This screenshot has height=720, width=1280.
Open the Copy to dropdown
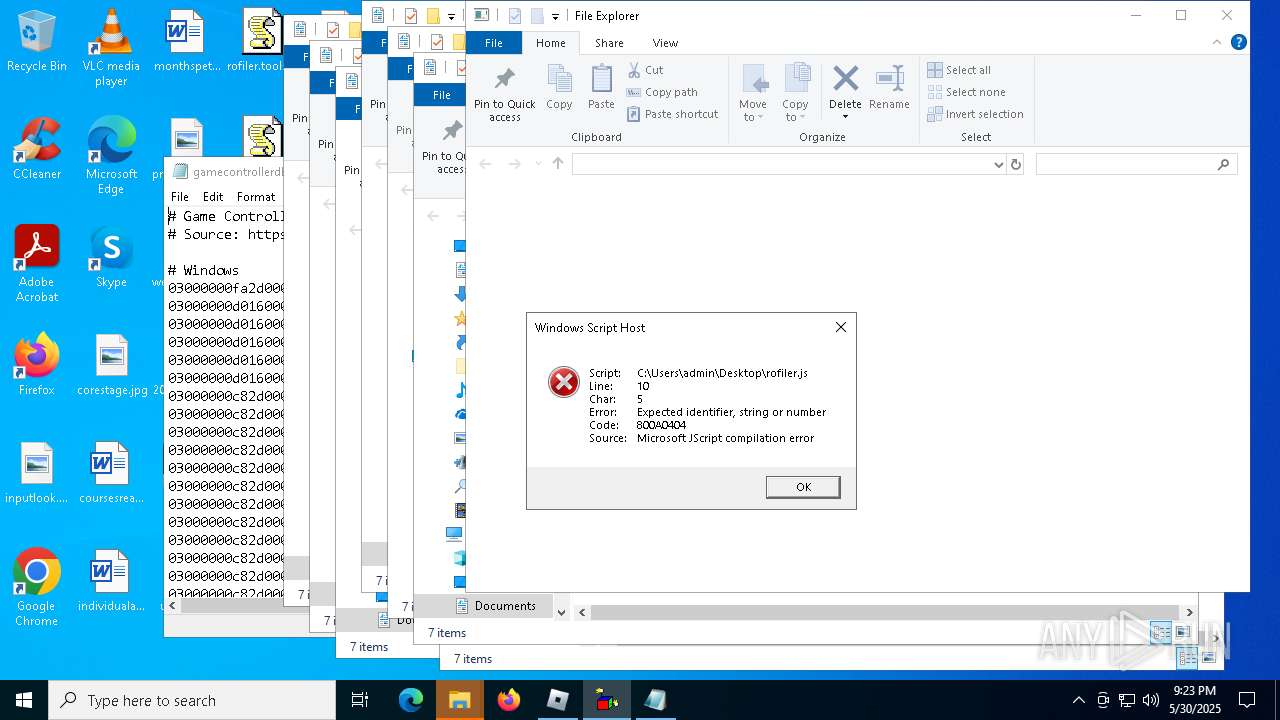[x=795, y=93]
